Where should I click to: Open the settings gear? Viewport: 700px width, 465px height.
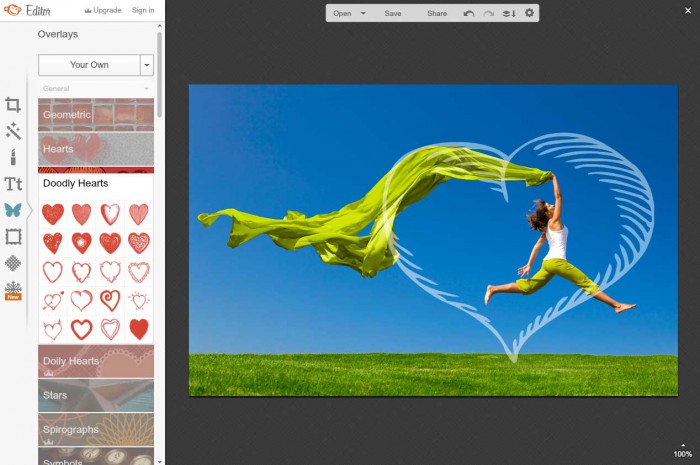point(529,14)
